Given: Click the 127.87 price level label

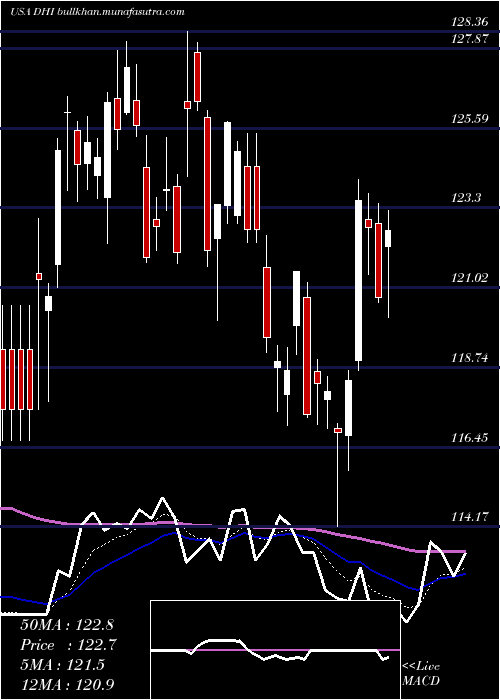Looking at the screenshot, I should coord(471,39).
